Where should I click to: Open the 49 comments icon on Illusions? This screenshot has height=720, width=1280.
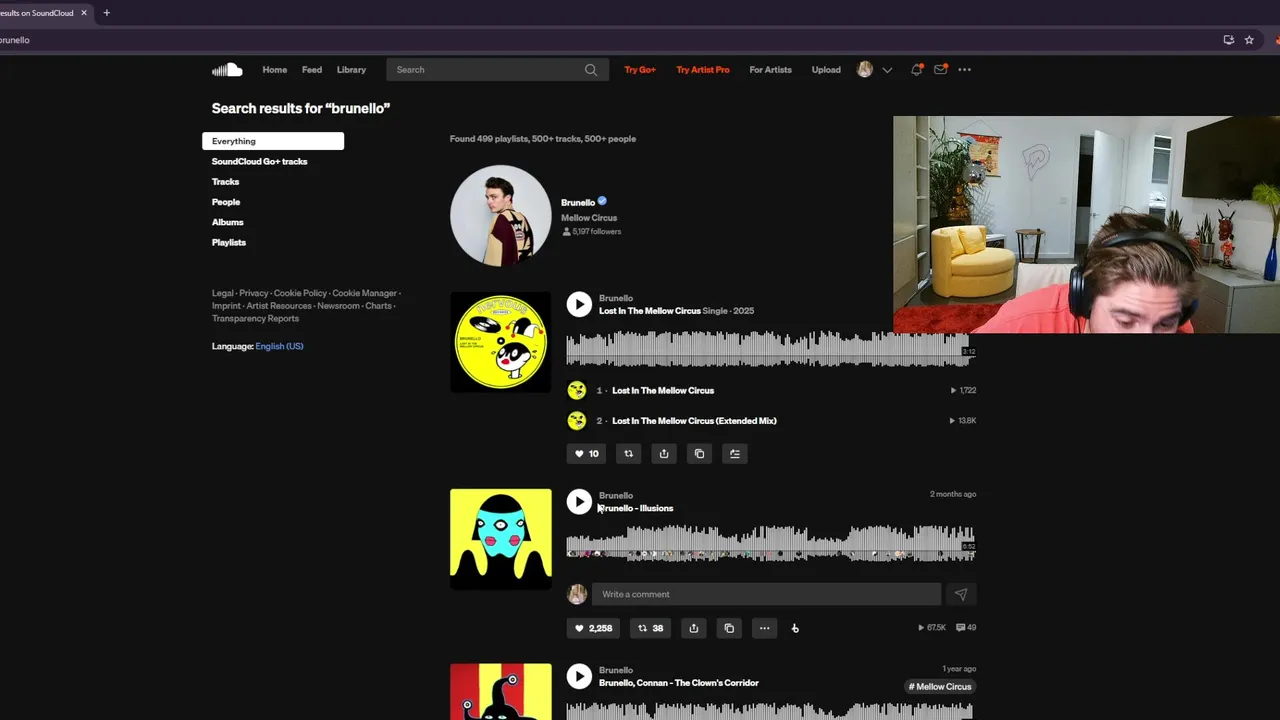click(966, 628)
